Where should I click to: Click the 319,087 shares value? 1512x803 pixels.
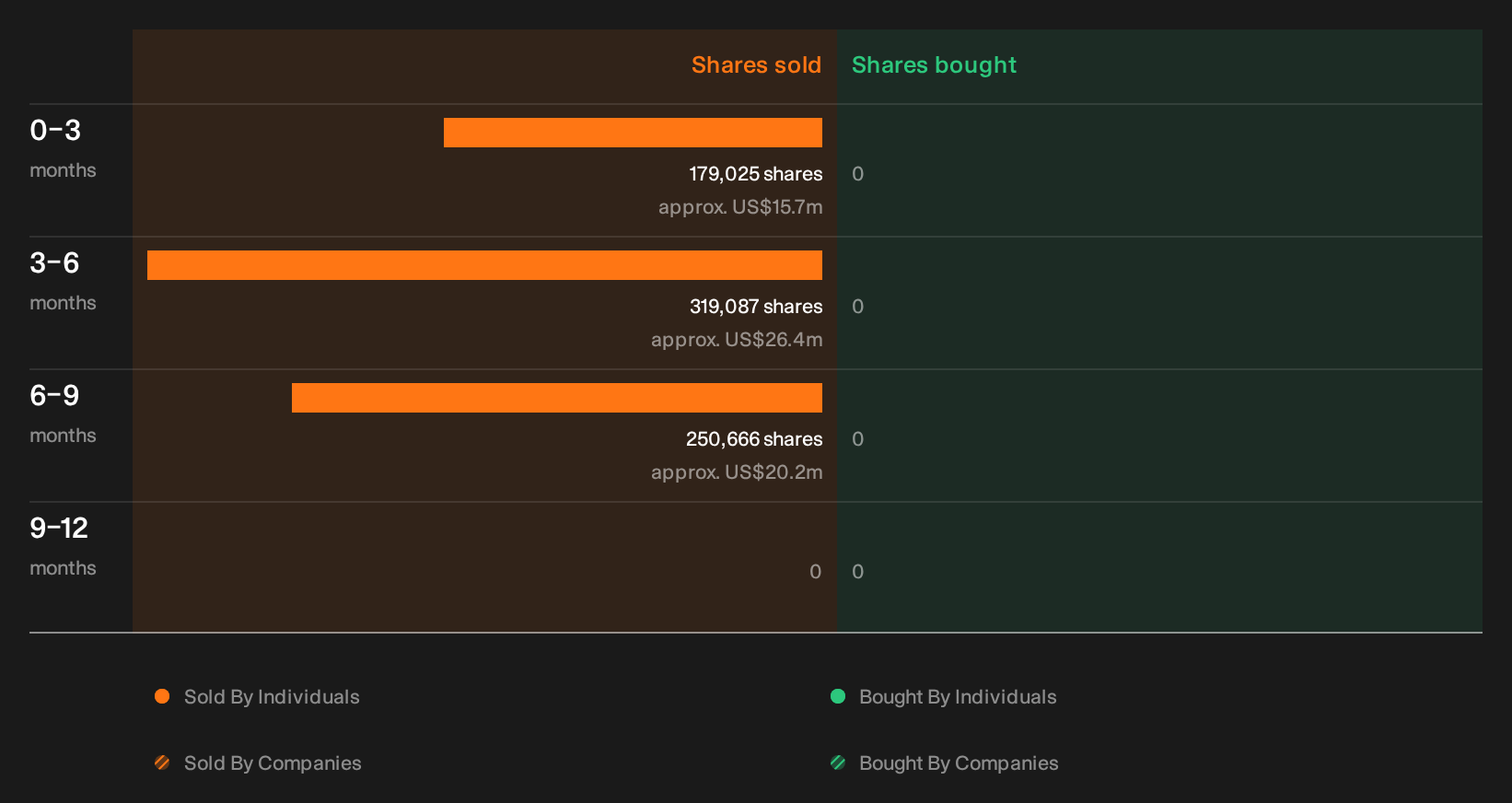point(756,307)
